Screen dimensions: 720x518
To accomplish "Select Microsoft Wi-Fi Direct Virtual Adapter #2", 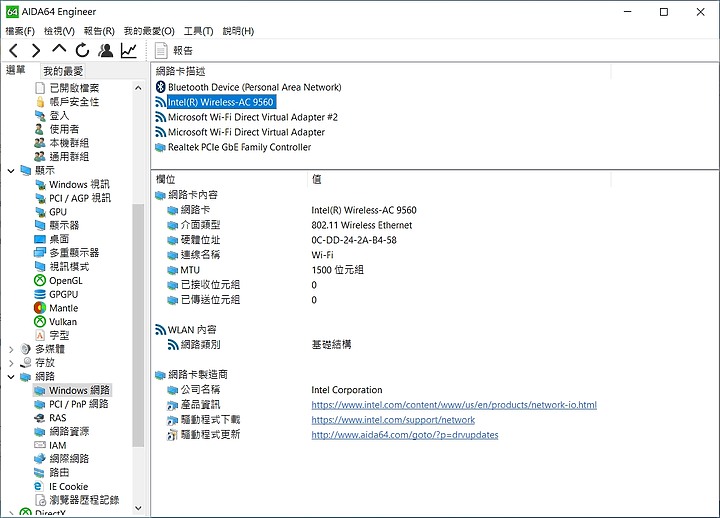I will coord(247,117).
